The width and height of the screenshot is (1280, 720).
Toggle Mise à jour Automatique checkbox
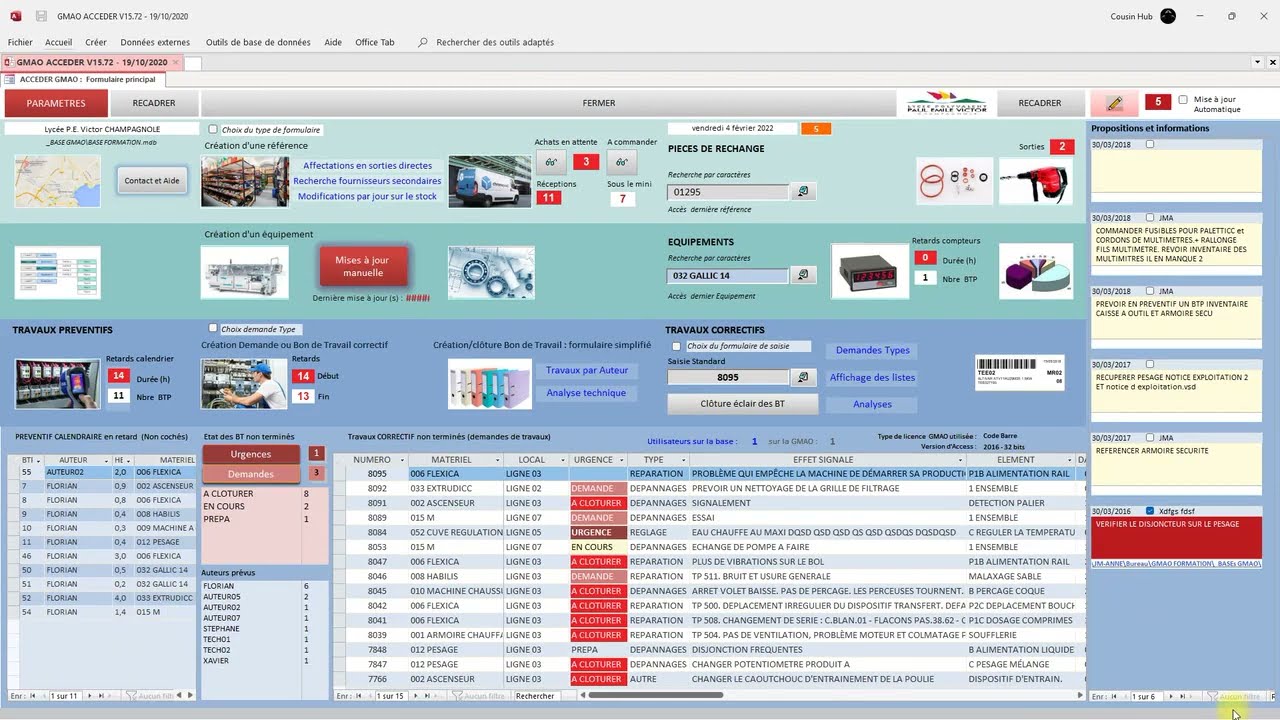[x=1183, y=100]
